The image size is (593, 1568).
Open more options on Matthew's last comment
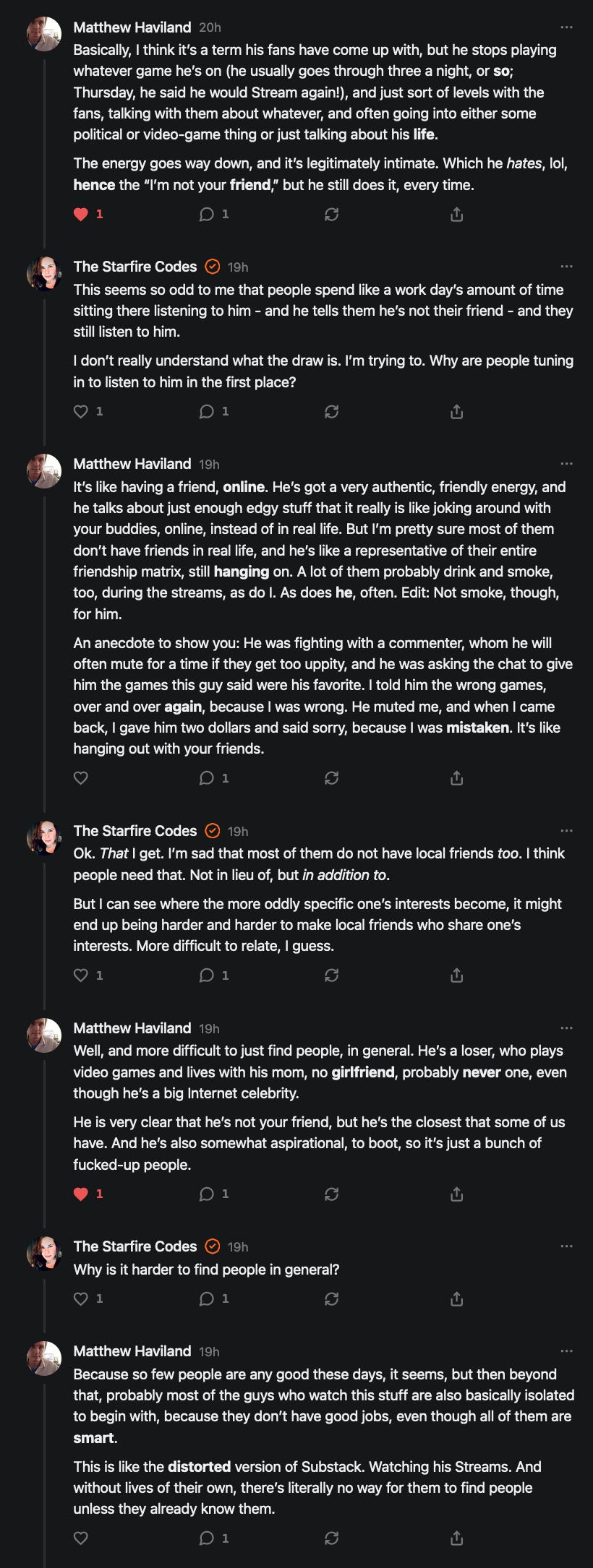pos(566,1351)
